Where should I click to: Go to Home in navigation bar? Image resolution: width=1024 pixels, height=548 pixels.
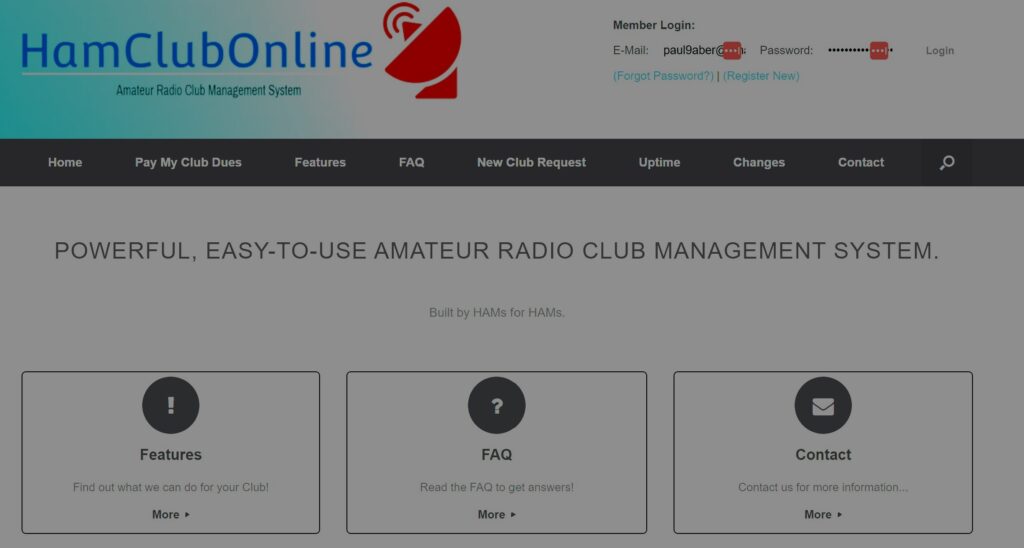(65, 163)
